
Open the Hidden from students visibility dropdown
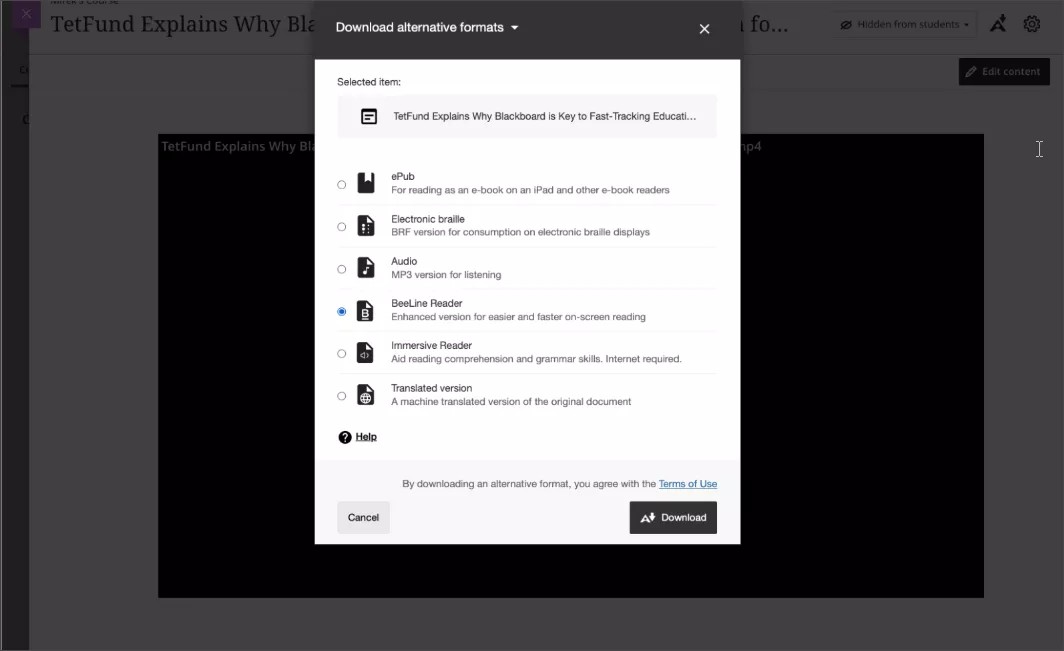(x=904, y=24)
